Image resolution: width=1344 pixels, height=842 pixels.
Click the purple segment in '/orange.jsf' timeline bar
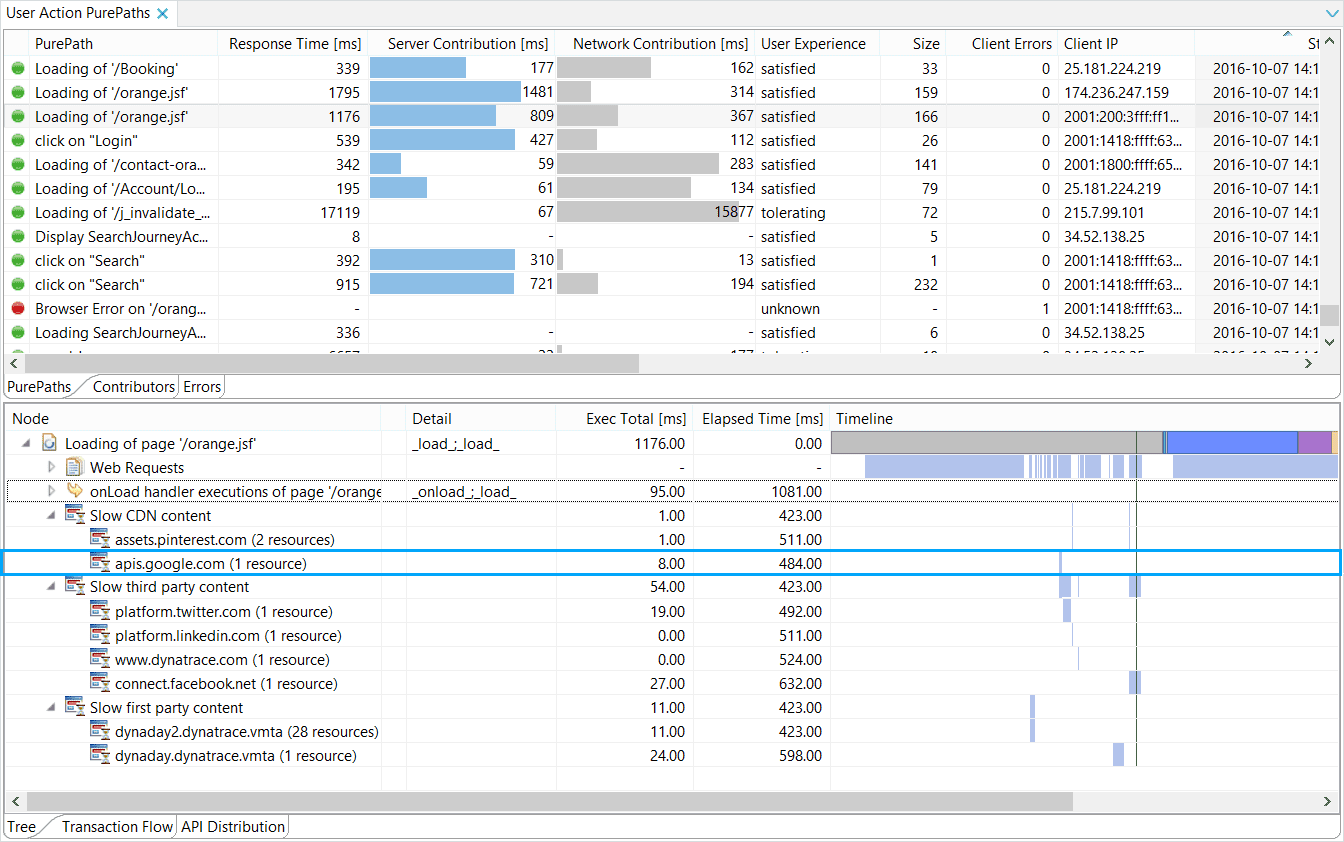coord(1315,443)
